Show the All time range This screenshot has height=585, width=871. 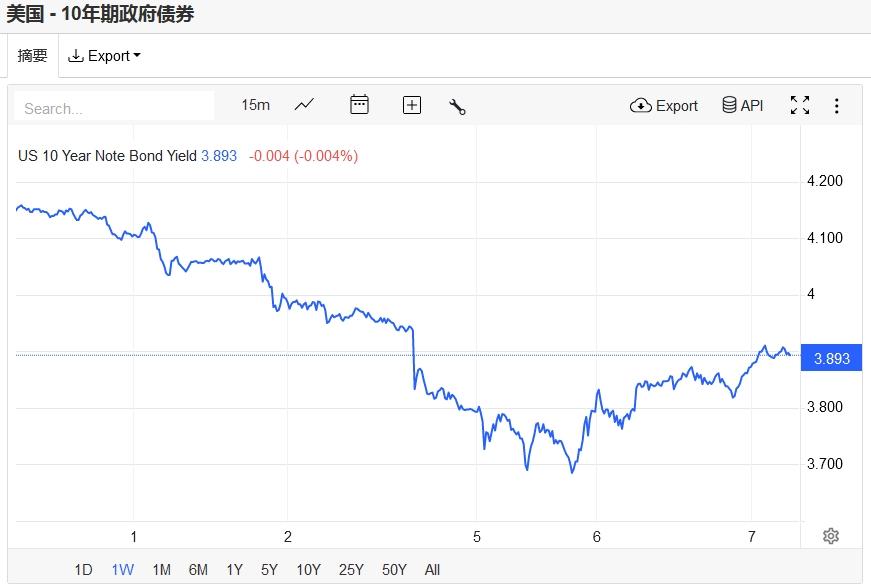(x=432, y=570)
